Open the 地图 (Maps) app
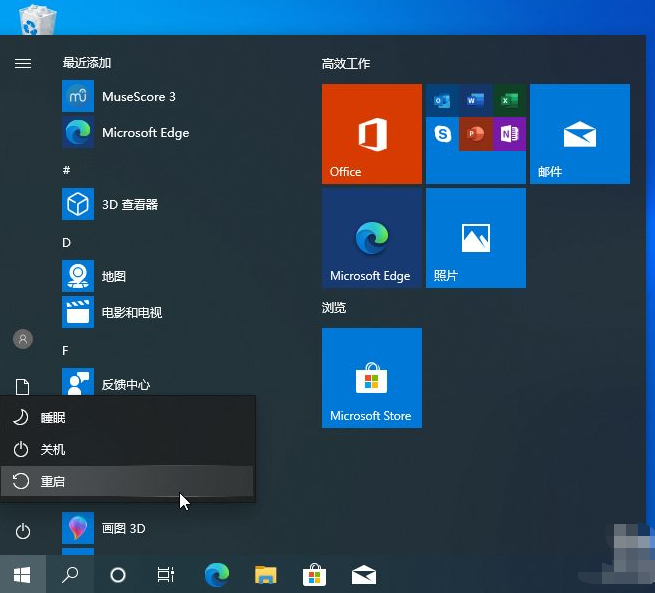Image resolution: width=655 pixels, height=593 pixels. 113,277
